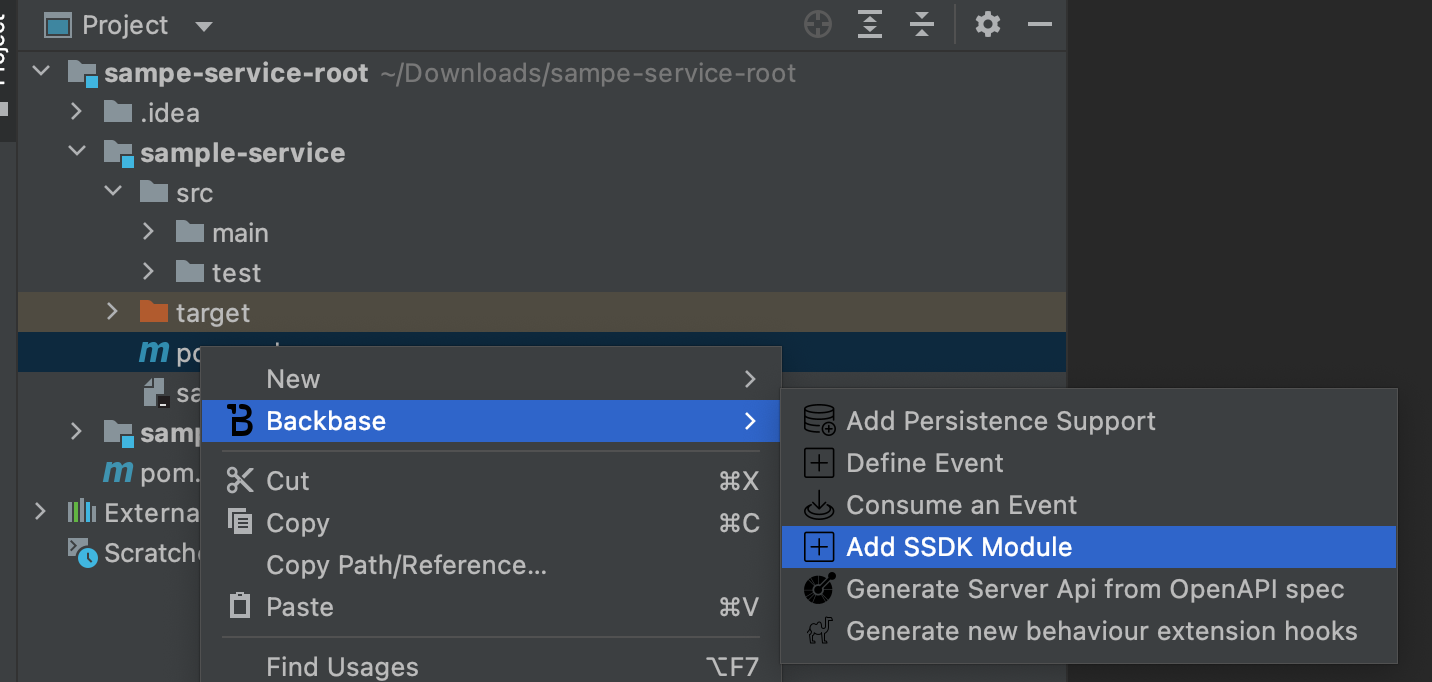1432x682 pixels.
Task: Select Define Event in Backbase submenu
Action: (1089, 463)
